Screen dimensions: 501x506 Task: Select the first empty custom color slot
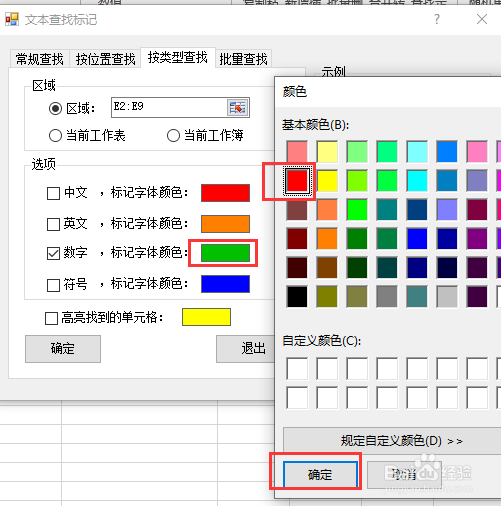297,369
